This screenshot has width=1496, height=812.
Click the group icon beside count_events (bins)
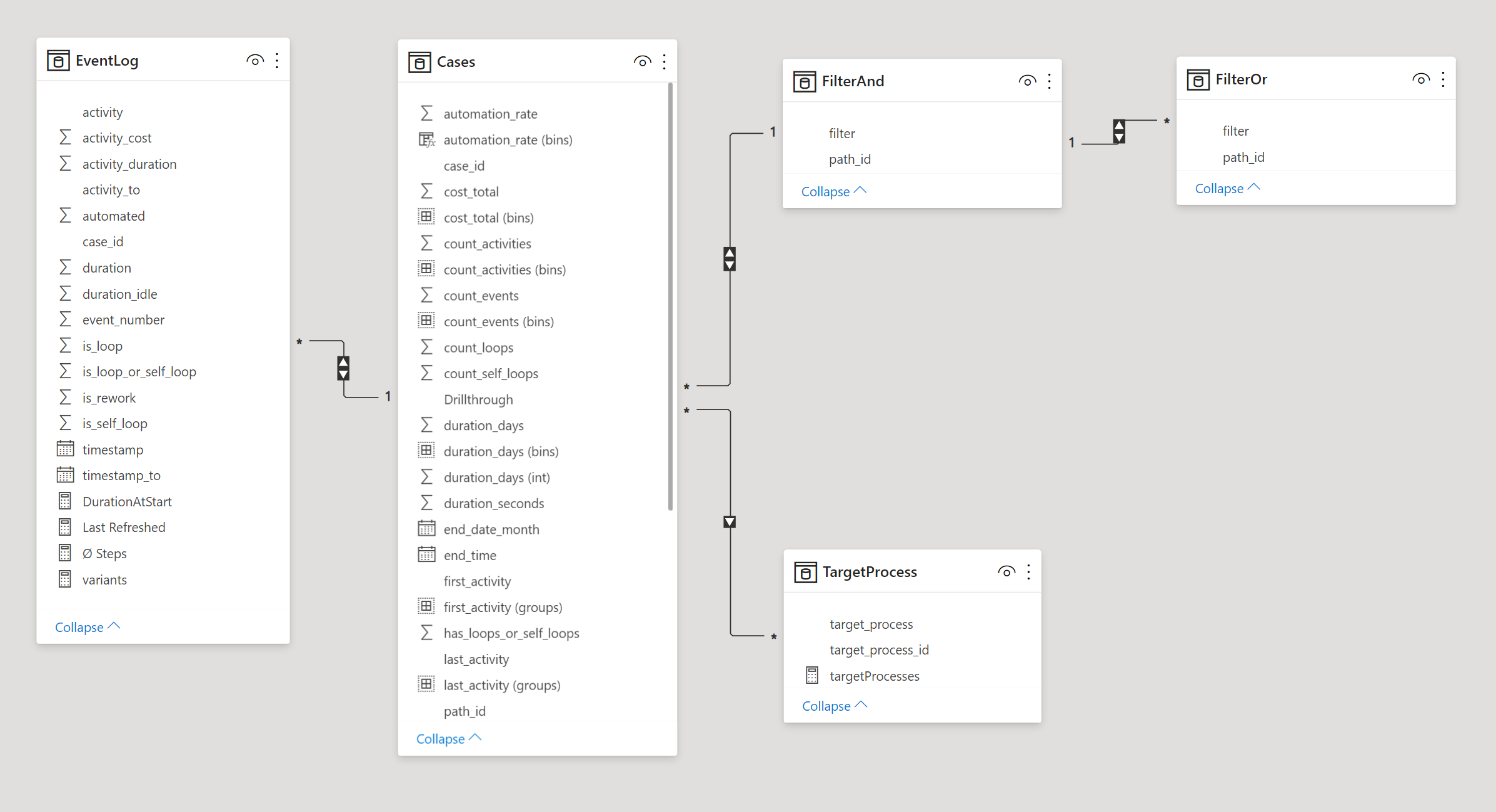[426, 321]
